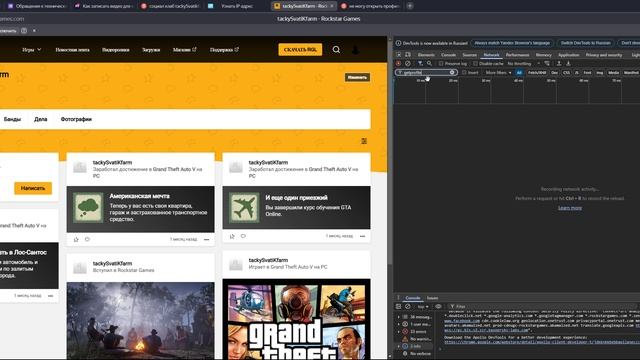
Task: Switch to the Sources DevTools tab
Action: tap(469, 55)
